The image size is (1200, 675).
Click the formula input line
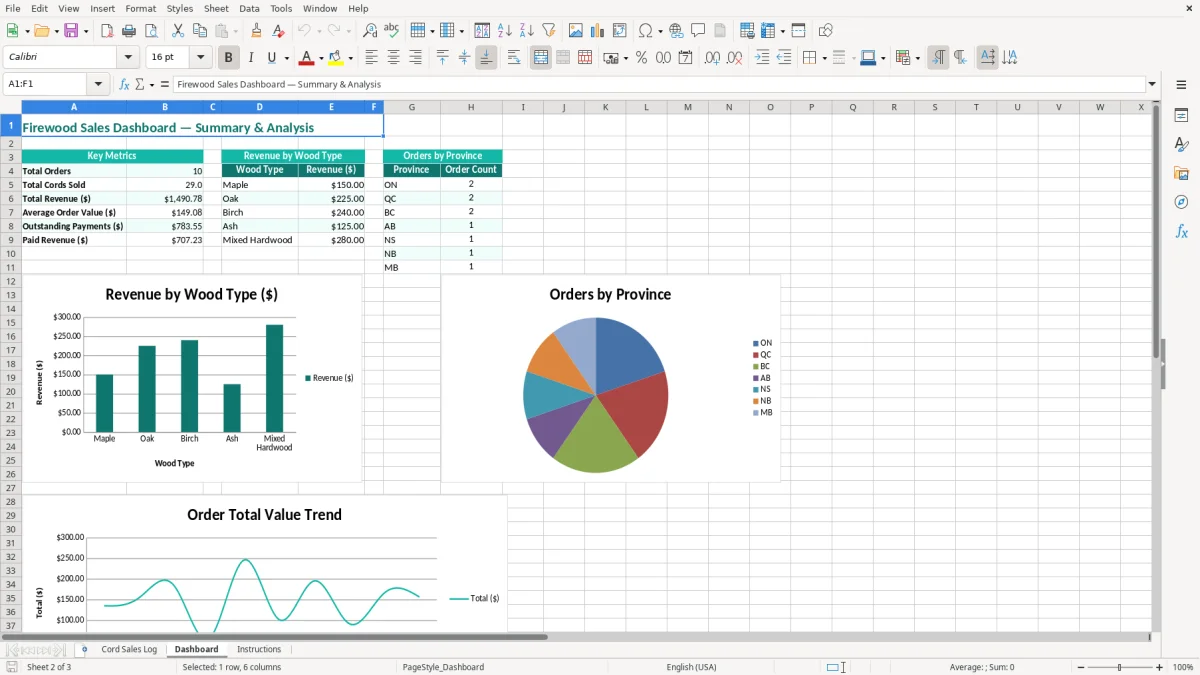pyautogui.click(x=658, y=84)
